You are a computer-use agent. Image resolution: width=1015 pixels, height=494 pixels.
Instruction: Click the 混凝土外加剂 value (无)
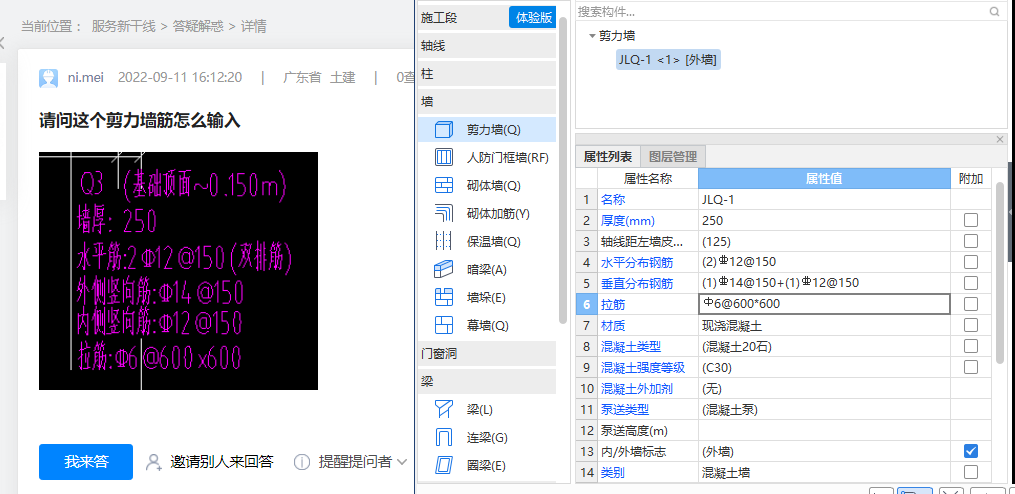(x=824, y=388)
